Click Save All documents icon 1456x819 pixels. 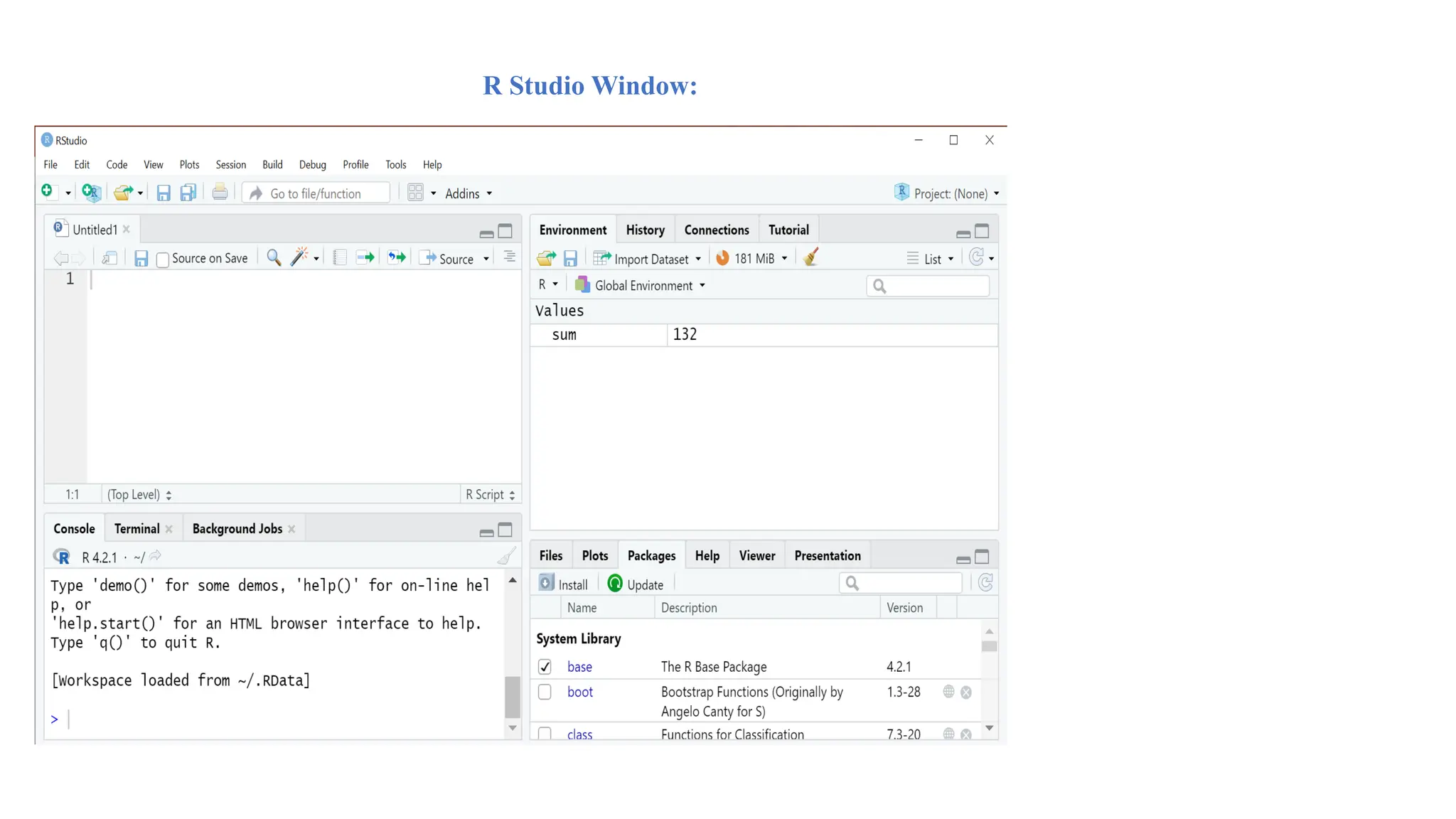point(188,193)
